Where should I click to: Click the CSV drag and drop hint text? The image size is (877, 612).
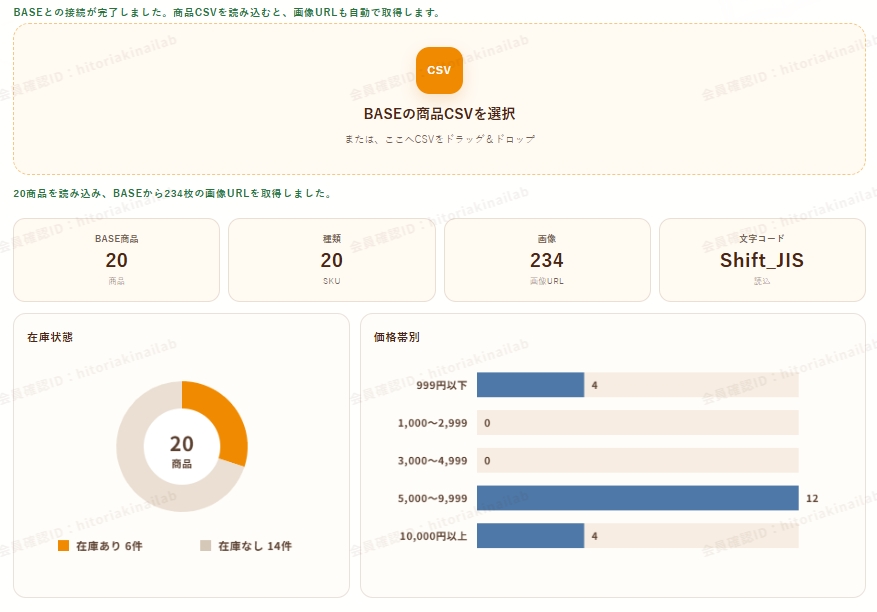[x=439, y=139]
